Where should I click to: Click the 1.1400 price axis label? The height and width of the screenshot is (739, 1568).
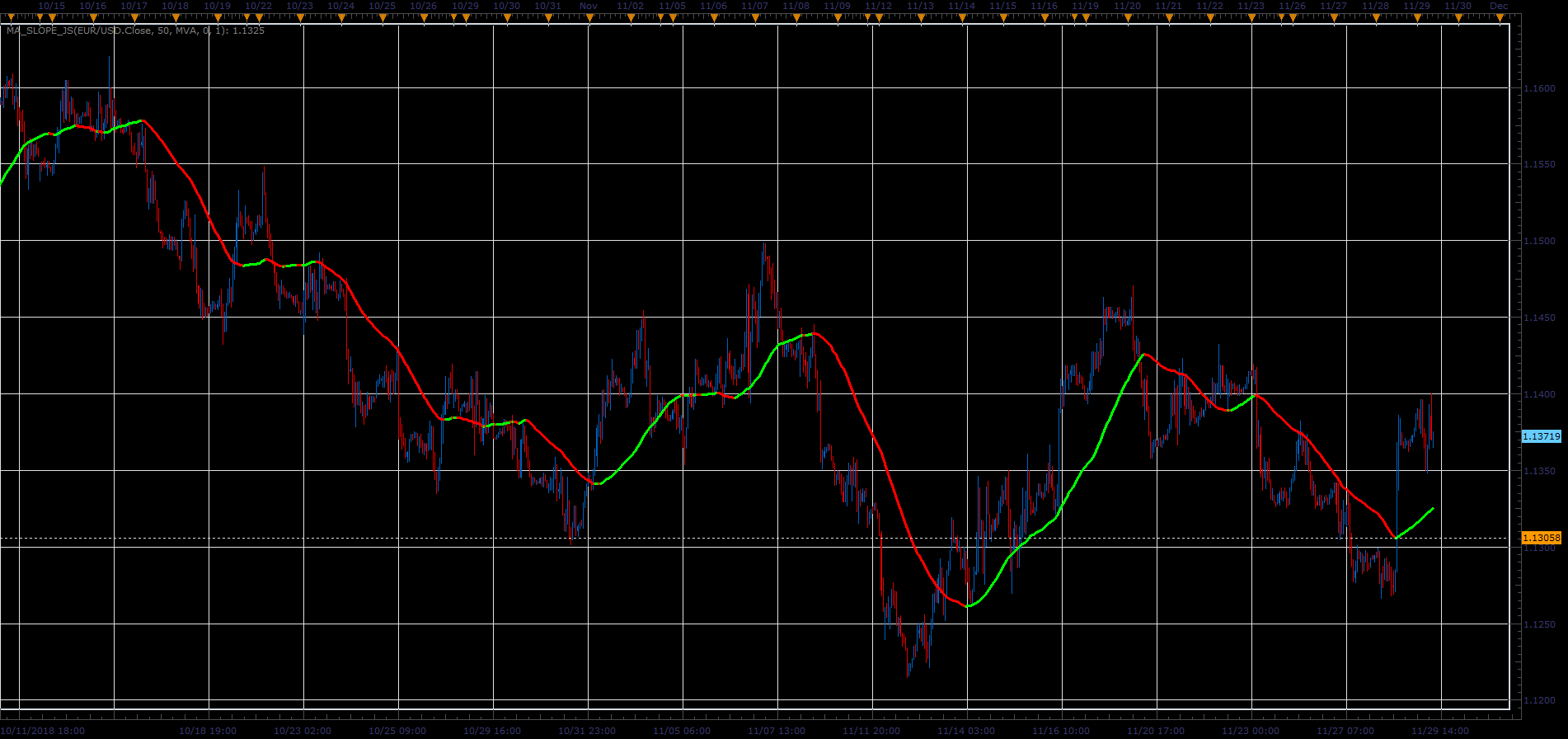coord(1539,394)
